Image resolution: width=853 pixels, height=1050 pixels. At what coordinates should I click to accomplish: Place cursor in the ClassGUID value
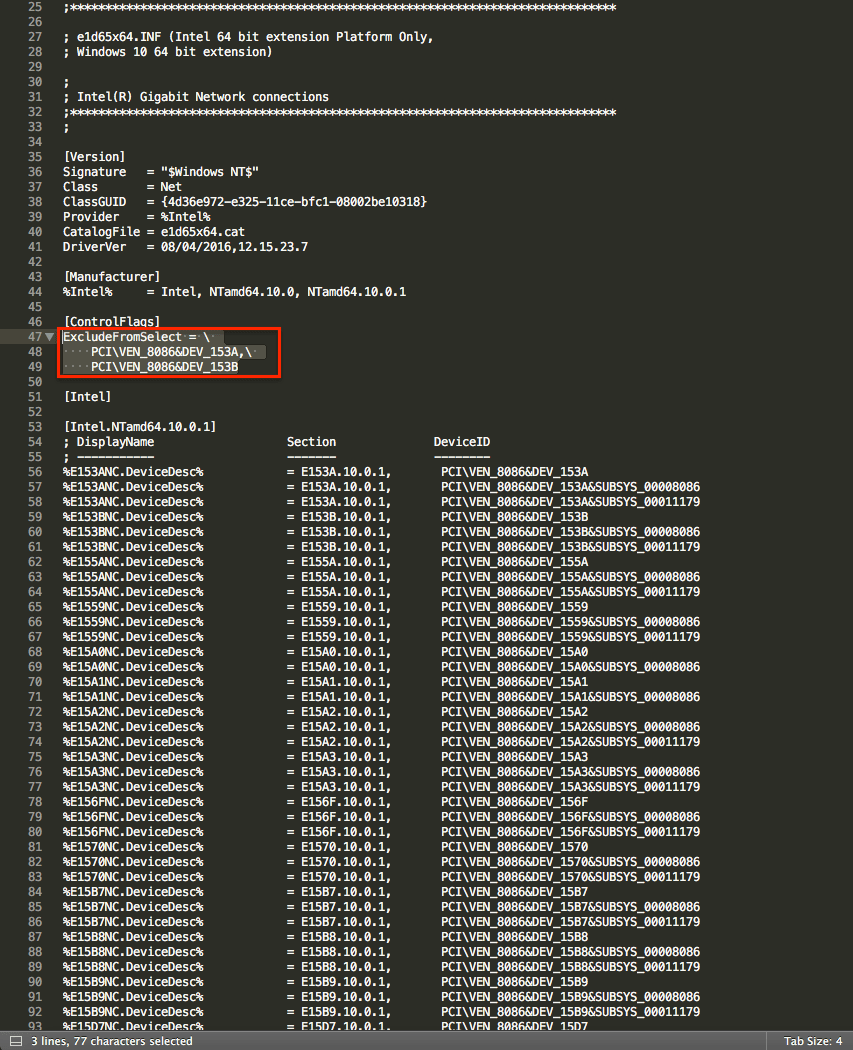pos(286,202)
